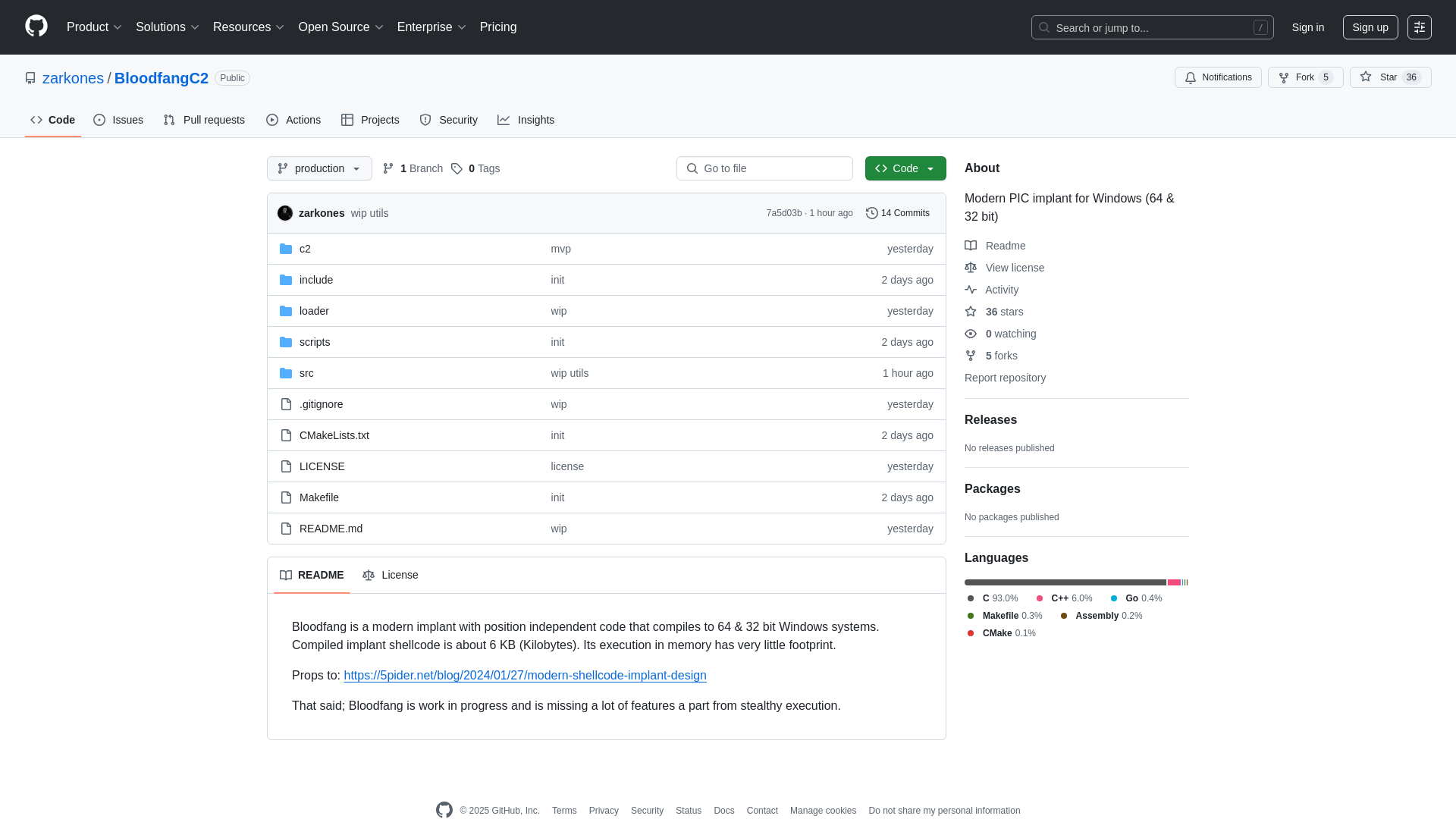
Task: Star the BloodfangC2 repository
Action: coord(1390,77)
